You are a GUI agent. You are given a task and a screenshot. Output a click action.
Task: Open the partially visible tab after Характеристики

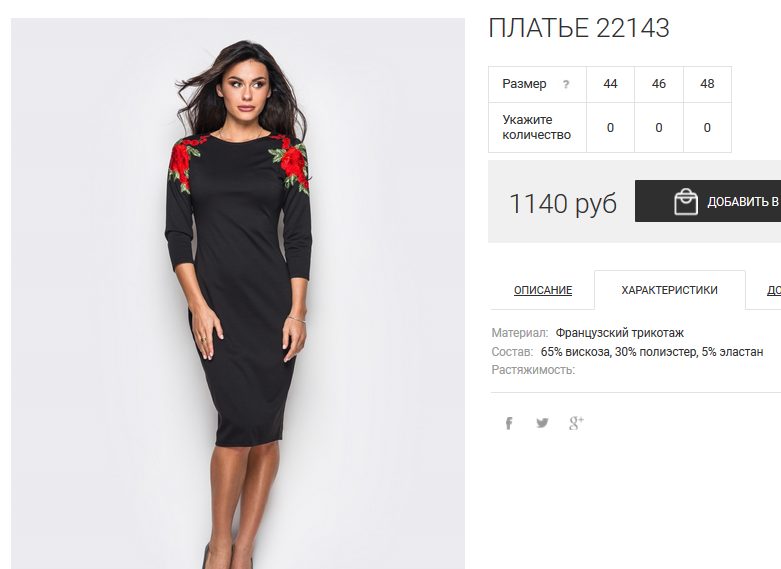[774, 290]
